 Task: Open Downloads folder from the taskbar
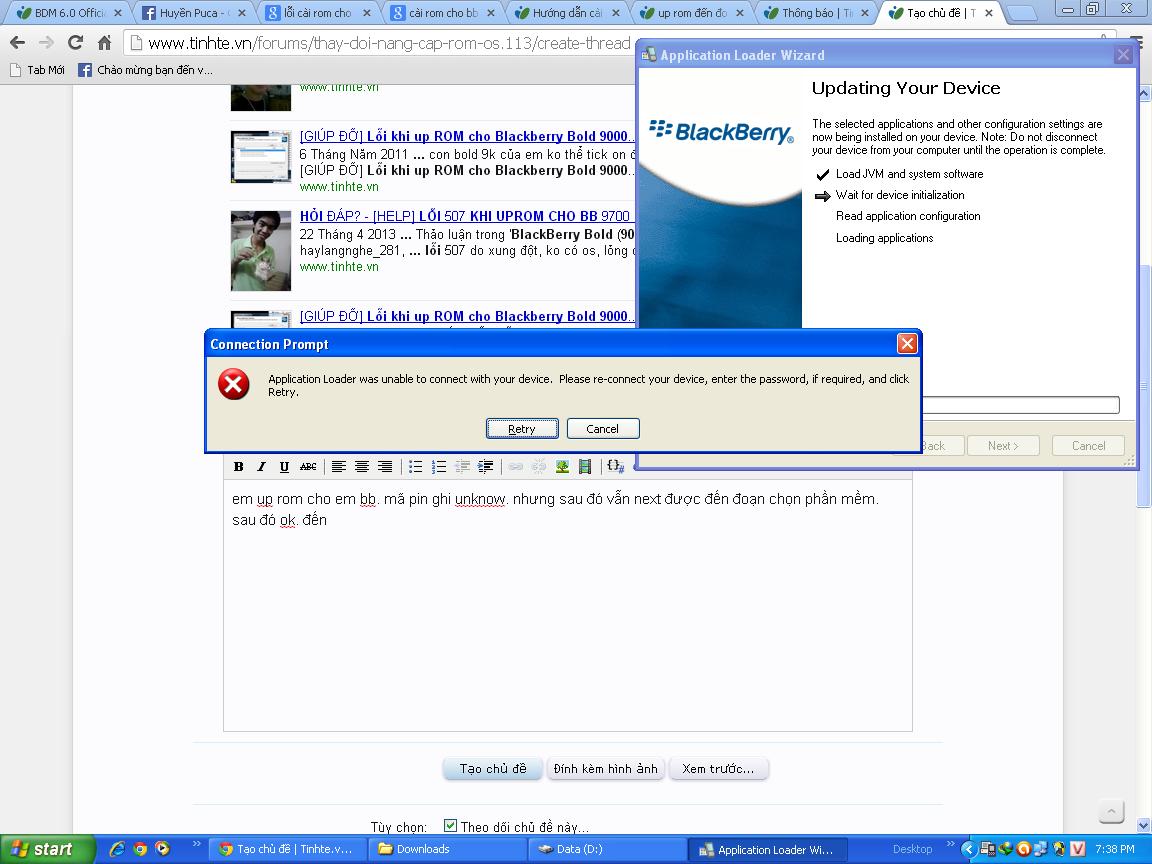coord(447,849)
